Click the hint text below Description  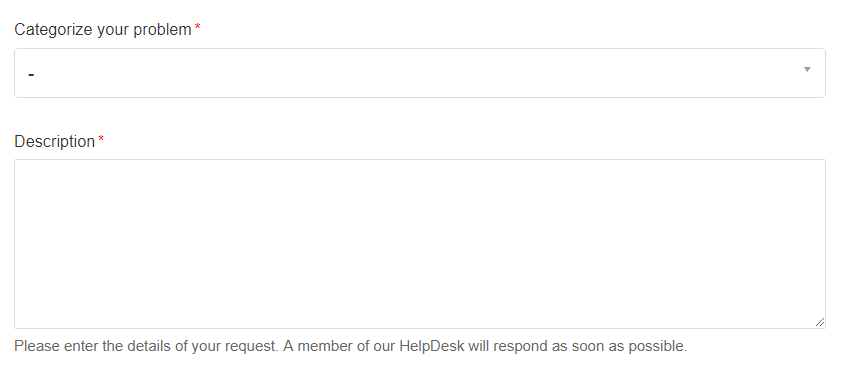(350, 346)
